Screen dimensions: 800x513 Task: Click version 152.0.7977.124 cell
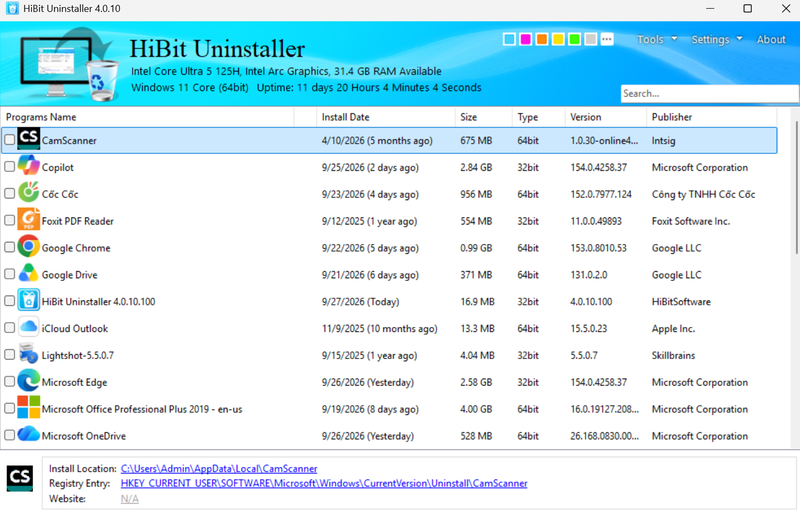coord(601,194)
